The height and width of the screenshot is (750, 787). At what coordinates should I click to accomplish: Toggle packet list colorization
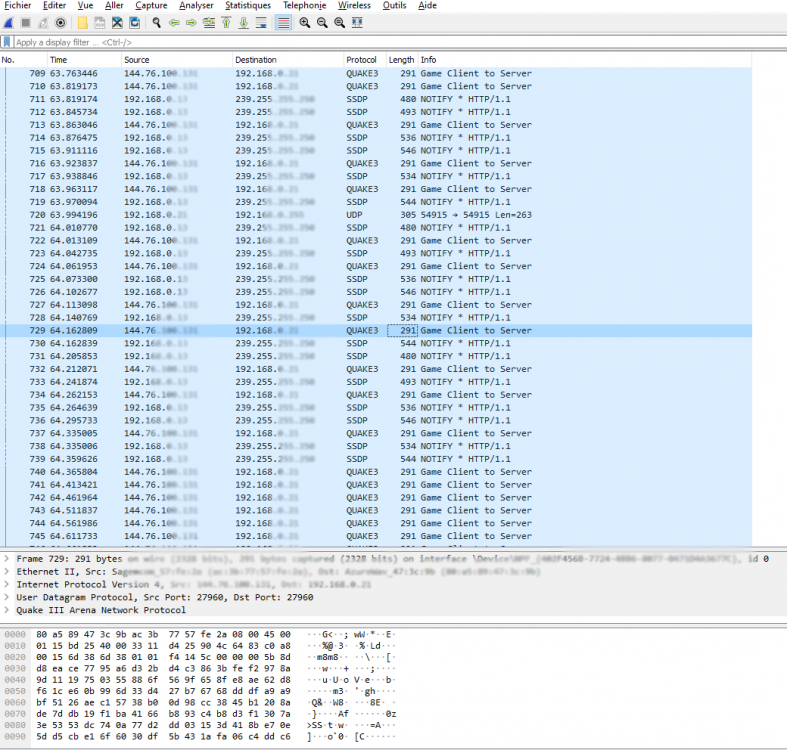283,23
